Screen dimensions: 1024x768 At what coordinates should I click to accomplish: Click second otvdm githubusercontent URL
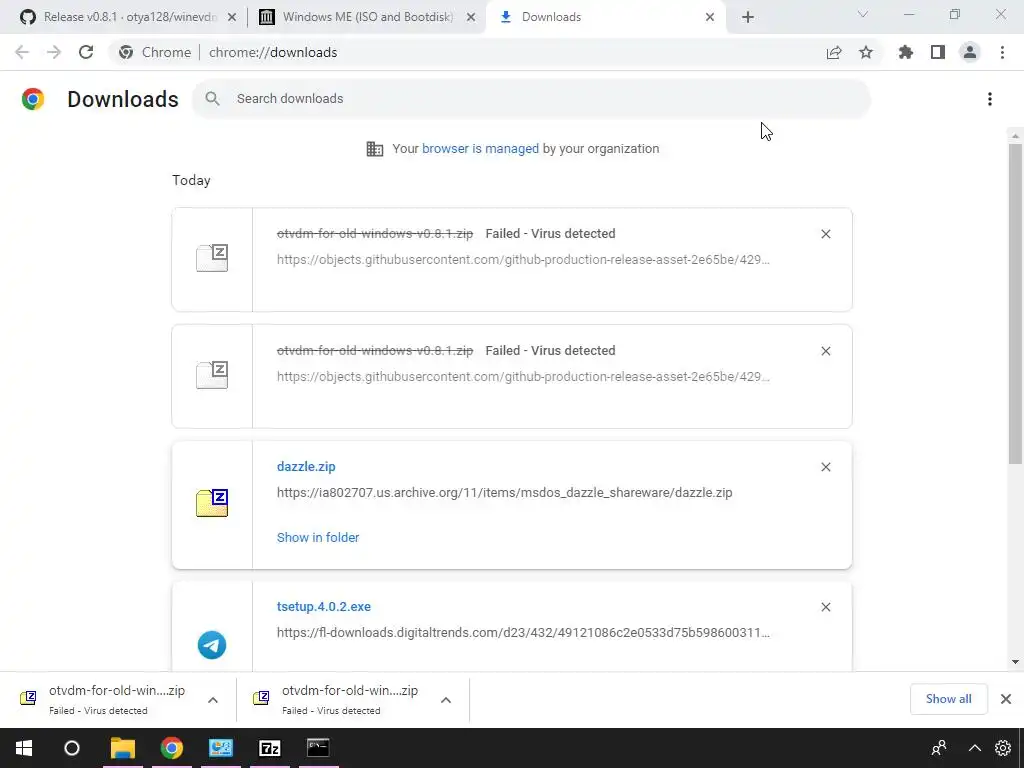523,377
